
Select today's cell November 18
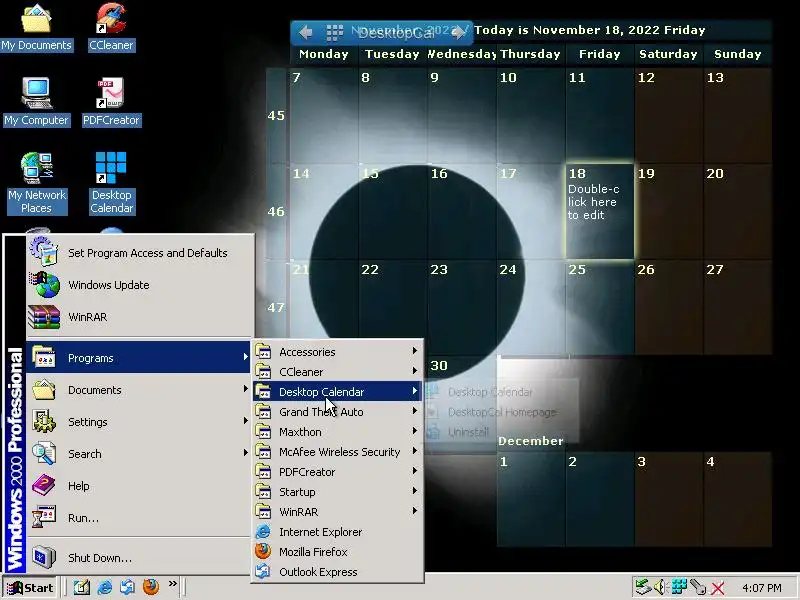tap(599, 211)
